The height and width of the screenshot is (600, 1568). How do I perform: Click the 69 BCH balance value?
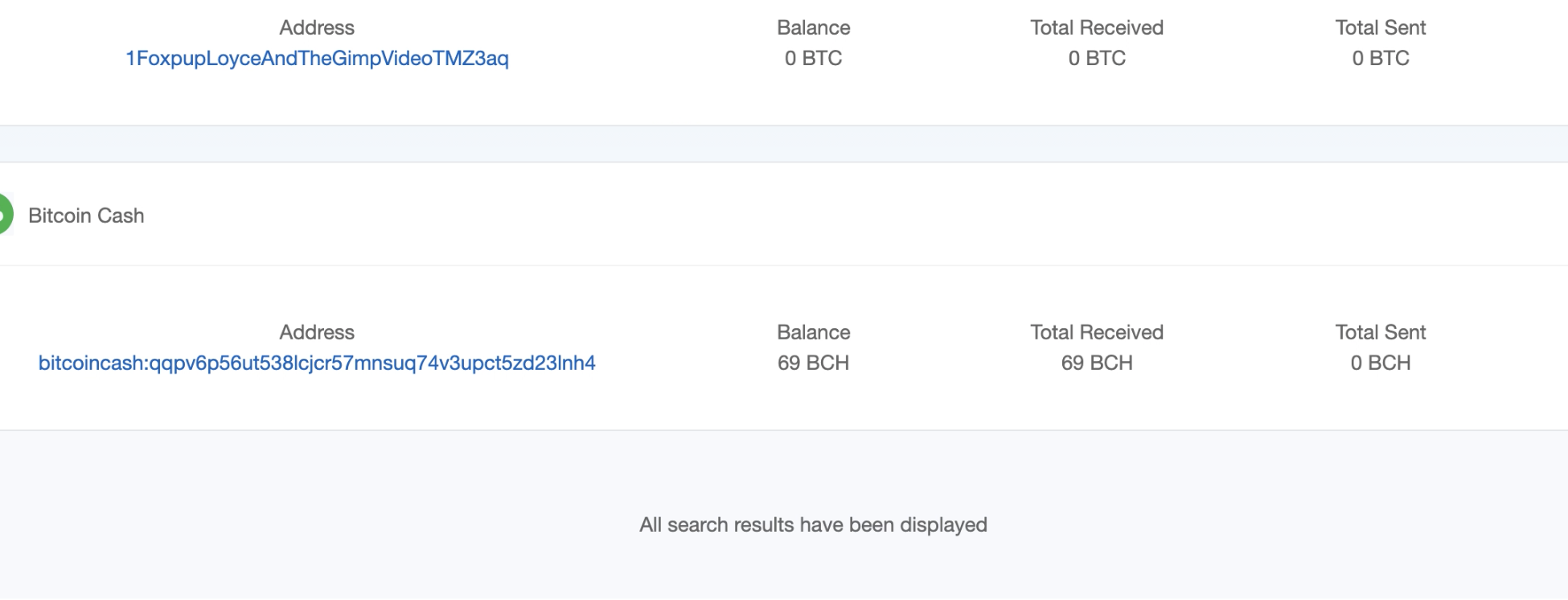[814, 364]
